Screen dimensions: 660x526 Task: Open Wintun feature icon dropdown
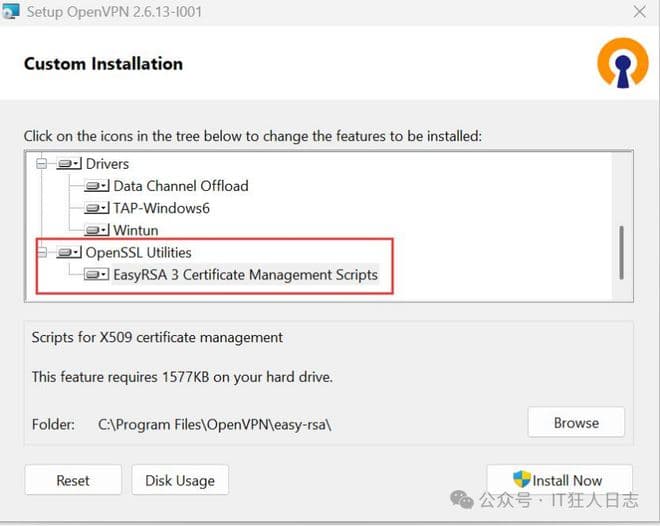pyautogui.click(x=97, y=230)
